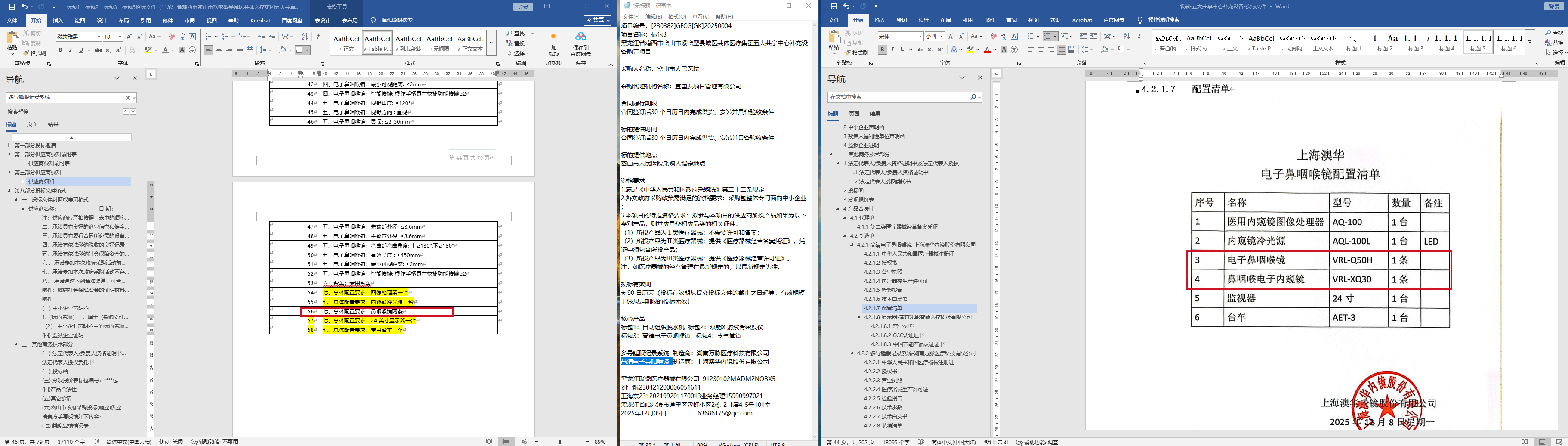Image resolution: width=1568 pixels, height=446 pixels.
Task: Click Replace (替换) in right Word ribbon
Action: pyautogui.click(x=1554, y=43)
